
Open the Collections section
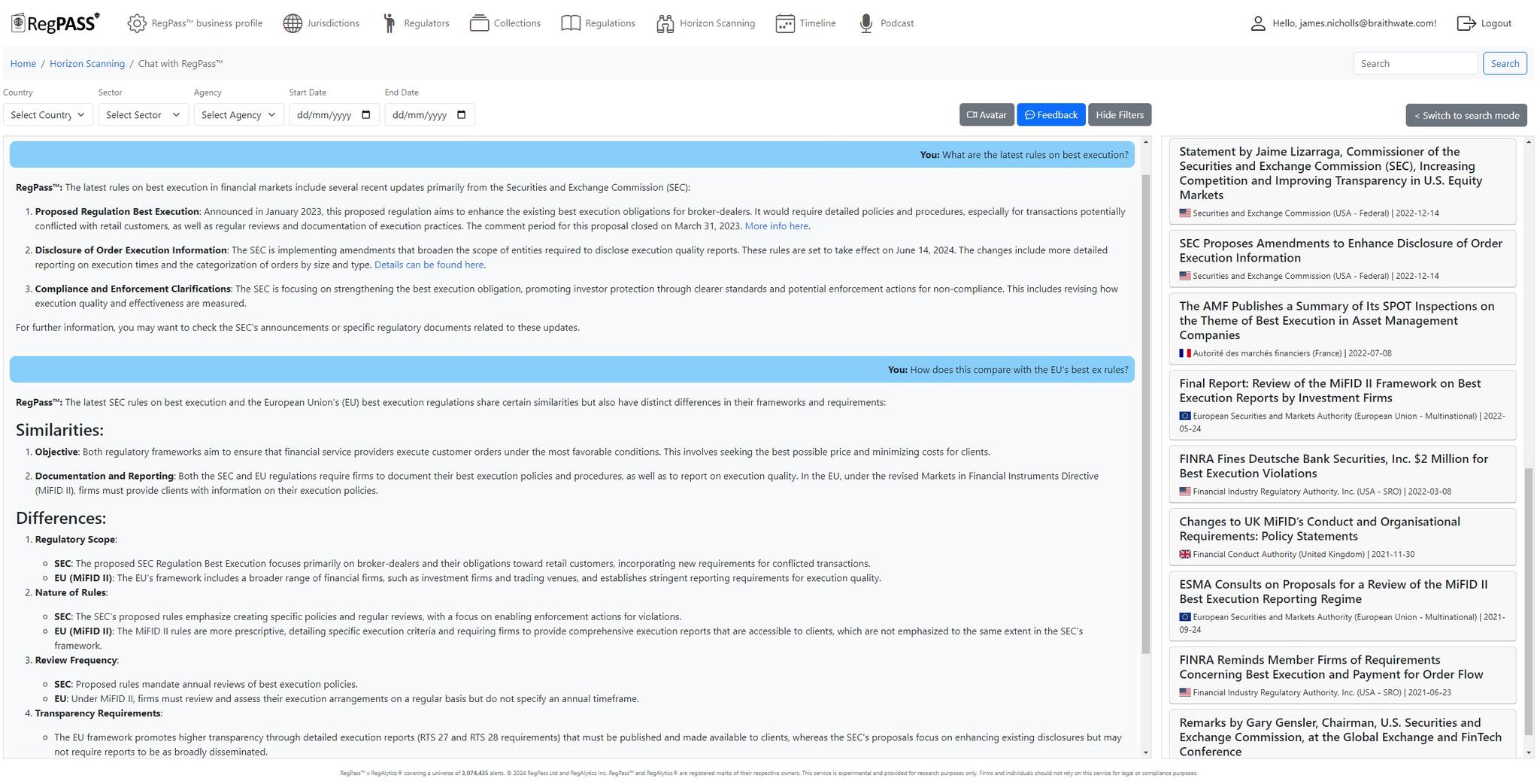[505, 23]
